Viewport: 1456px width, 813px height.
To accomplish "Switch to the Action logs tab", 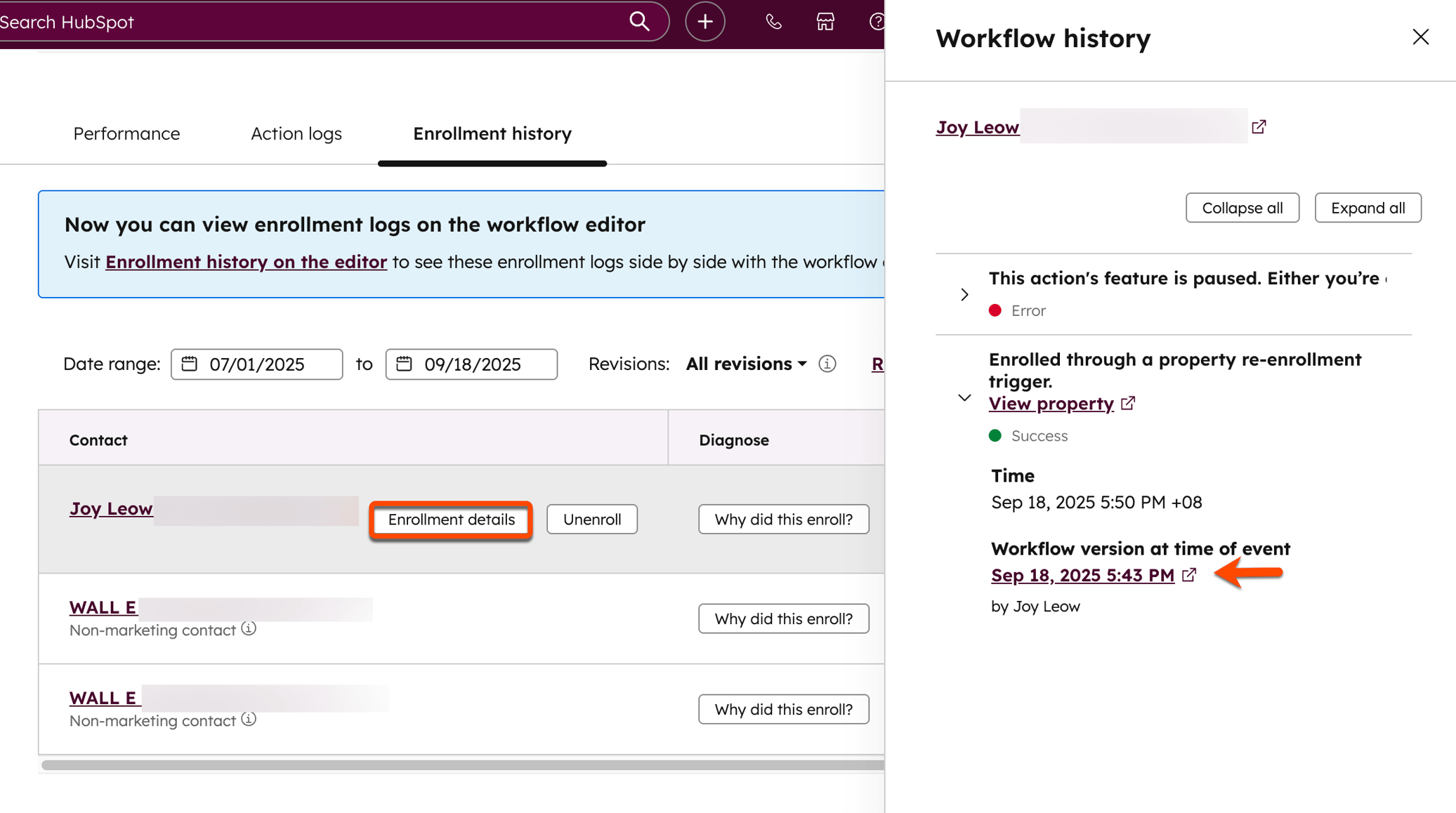I will 296,133.
